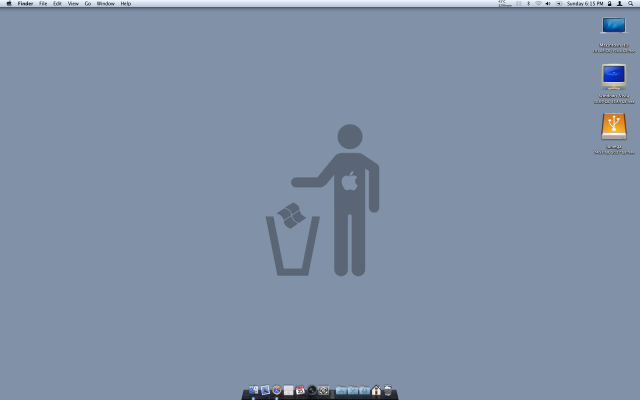
Task: Open the Wi-Fi AirPort status menu
Action: point(538,3)
